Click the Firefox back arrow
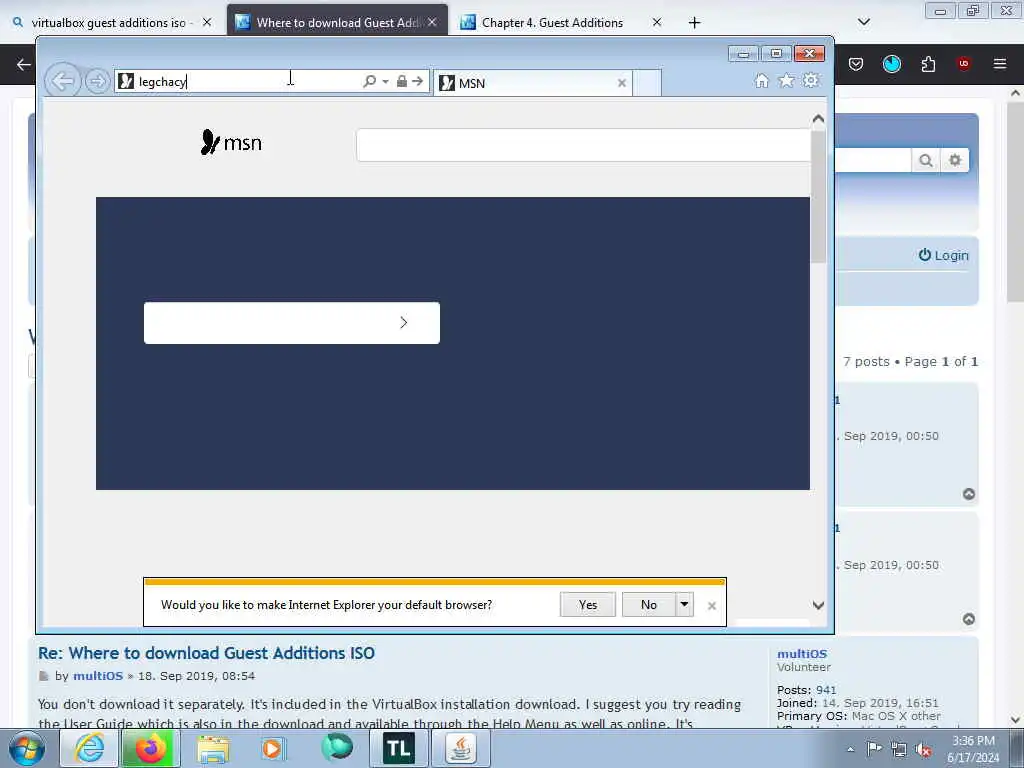Viewport: 1024px width, 768px height. pos(24,64)
